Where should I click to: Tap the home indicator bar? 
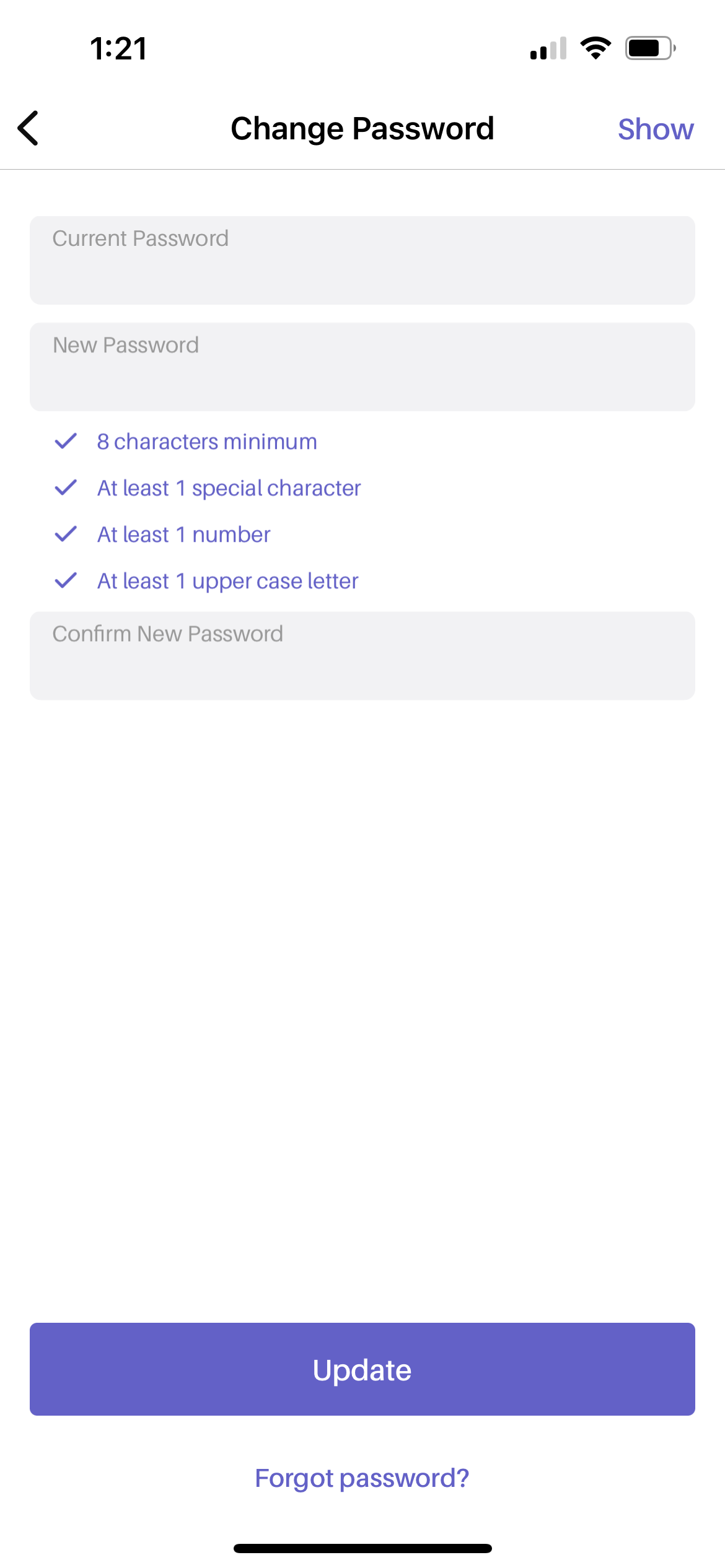point(362,1548)
